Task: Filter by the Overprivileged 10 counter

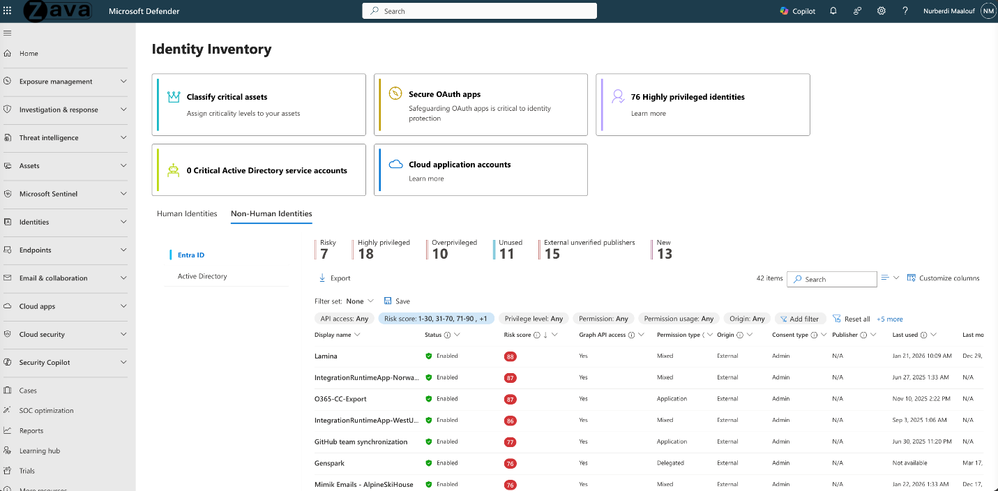Action: [x=452, y=250]
